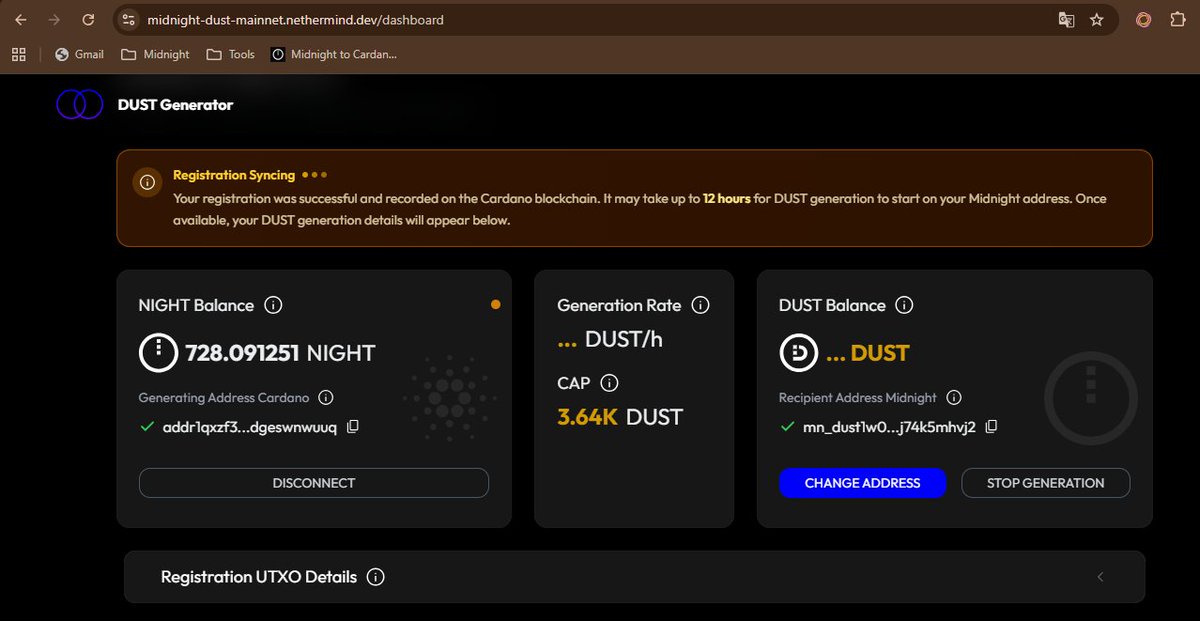
Task: Click the NIGHT token icon
Action: (x=157, y=353)
